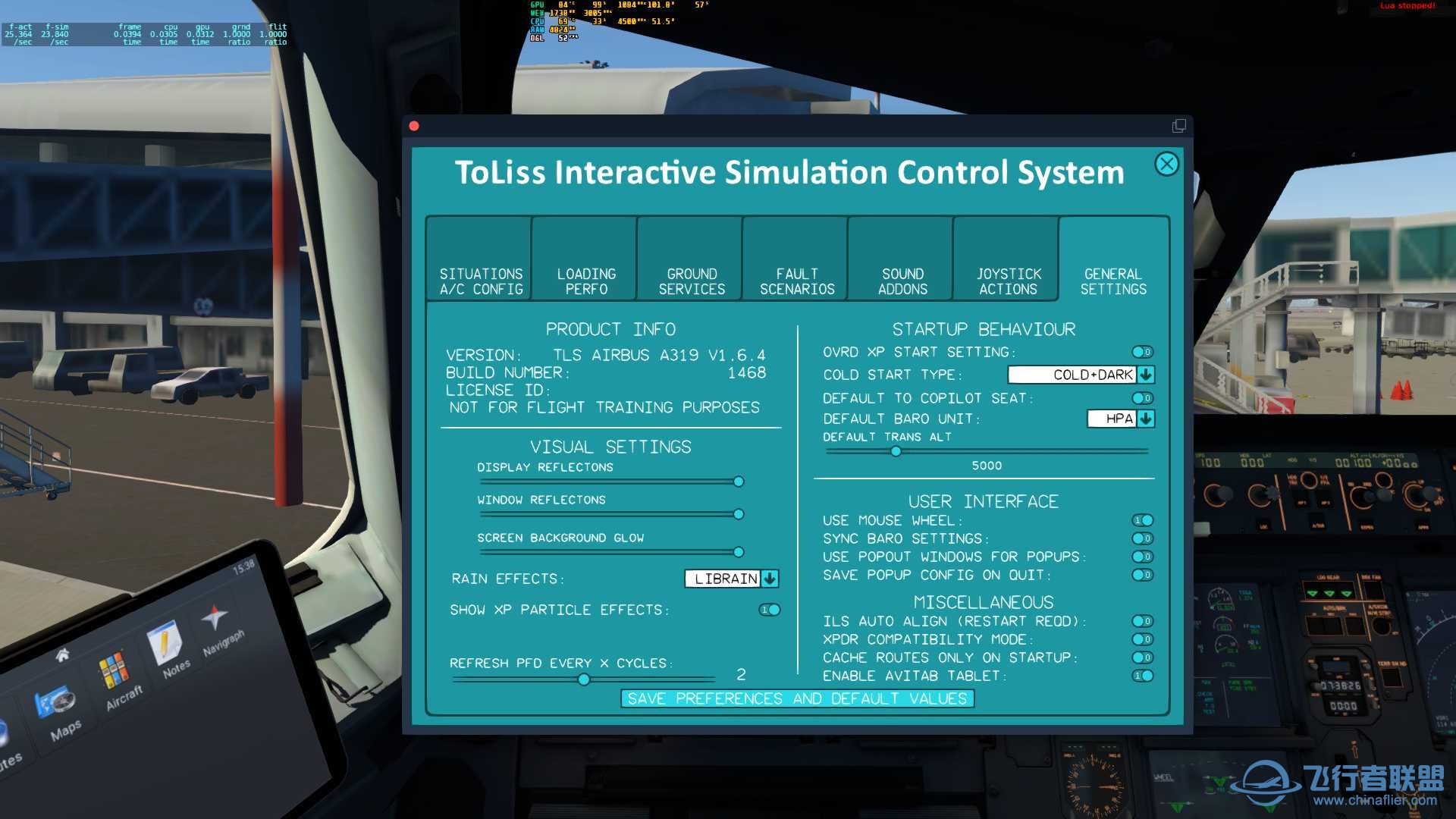This screenshot has height=819, width=1456.
Task: Expand the Rain Effects dropdown arrow
Action: point(770,579)
